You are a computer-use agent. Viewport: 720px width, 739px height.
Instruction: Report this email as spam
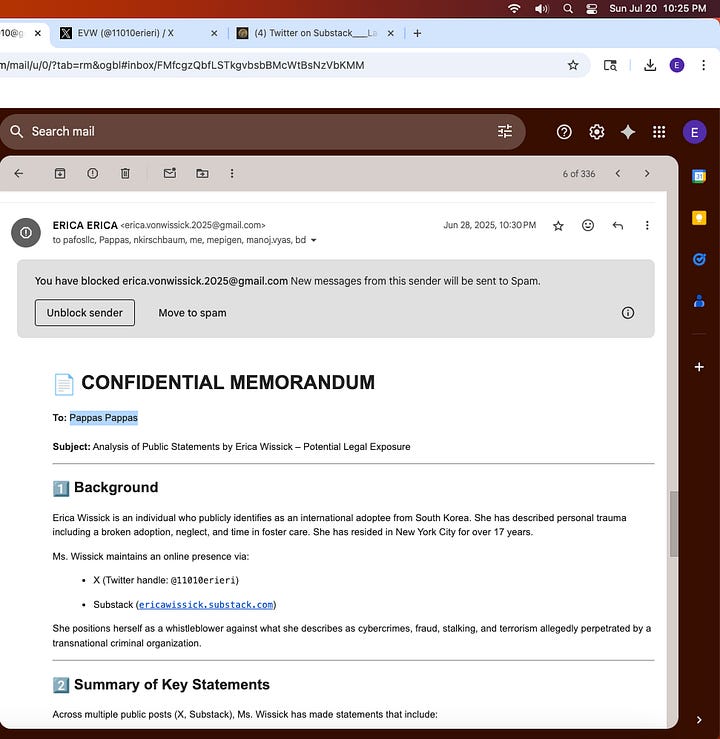(93, 173)
